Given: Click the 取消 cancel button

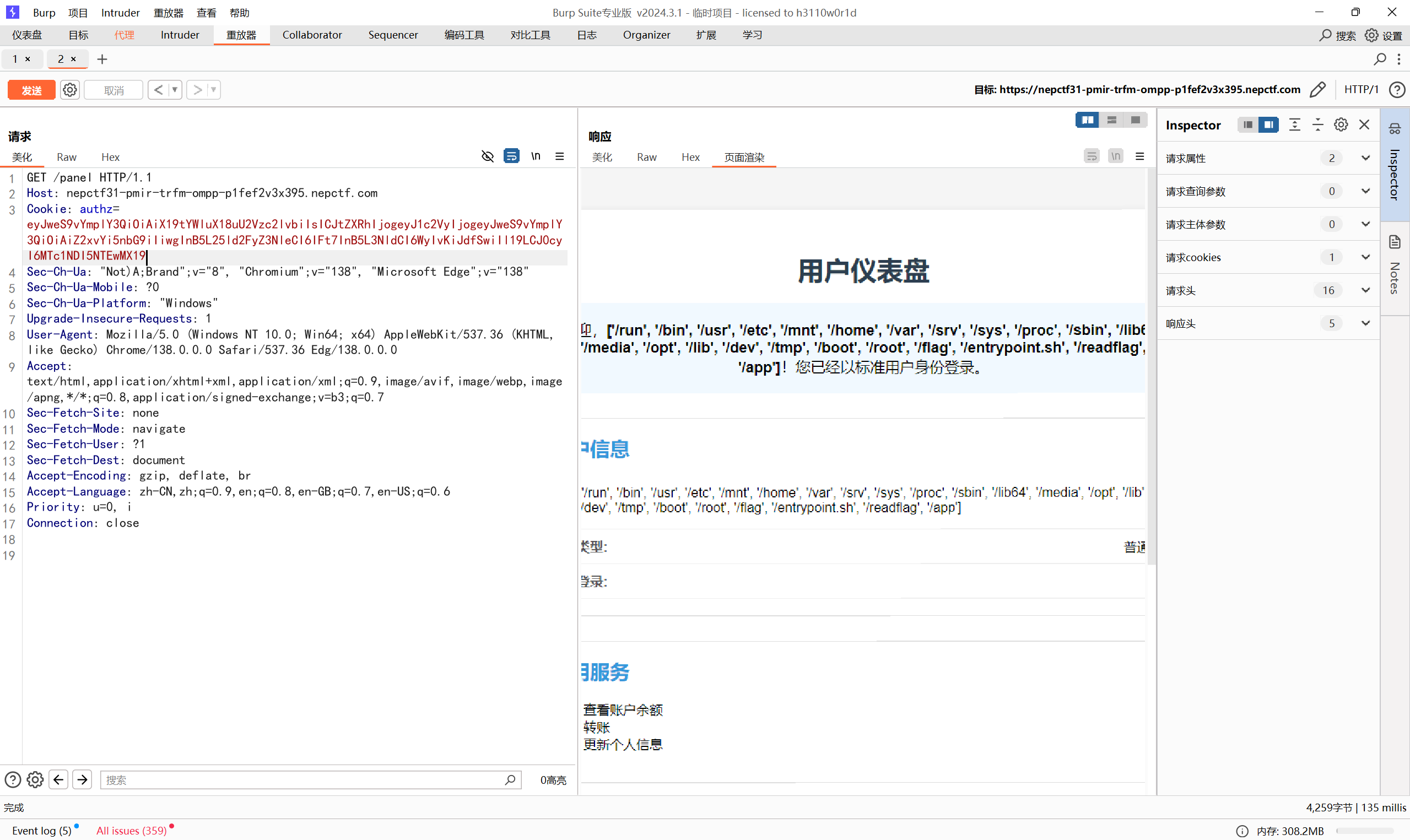Looking at the screenshot, I should [x=114, y=90].
